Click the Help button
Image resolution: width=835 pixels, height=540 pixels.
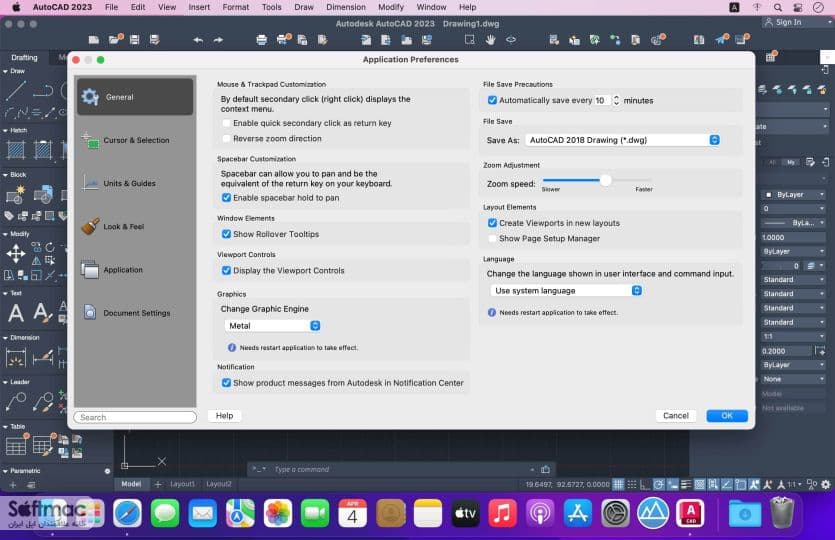224,415
